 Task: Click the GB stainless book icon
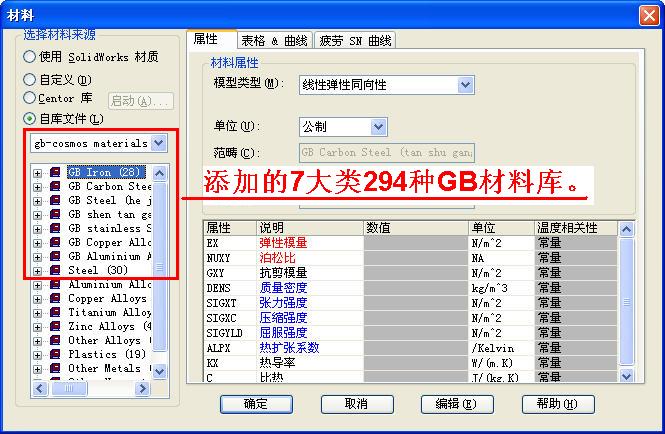point(55,228)
